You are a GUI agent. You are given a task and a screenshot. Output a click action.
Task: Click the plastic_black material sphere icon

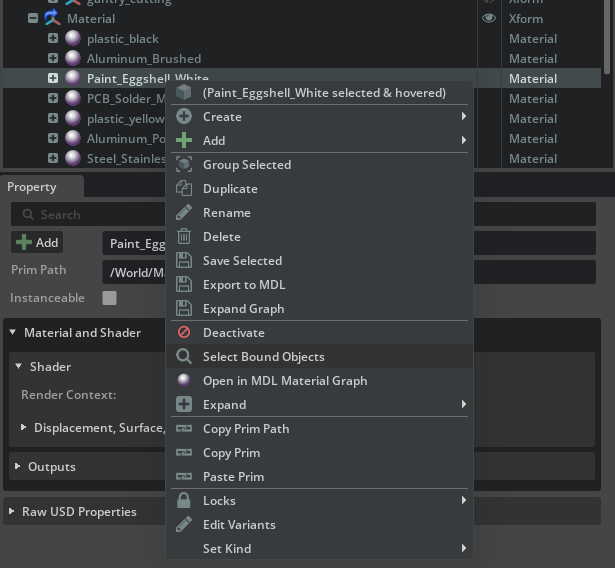pyautogui.click(x=73, y=39)
